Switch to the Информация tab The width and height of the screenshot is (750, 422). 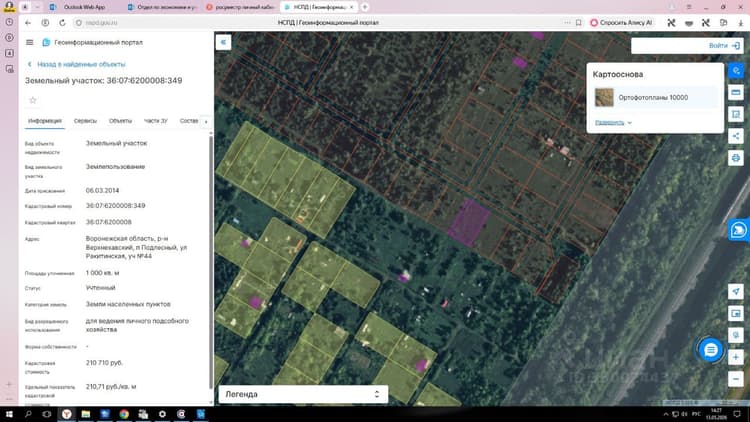(44, 121)
